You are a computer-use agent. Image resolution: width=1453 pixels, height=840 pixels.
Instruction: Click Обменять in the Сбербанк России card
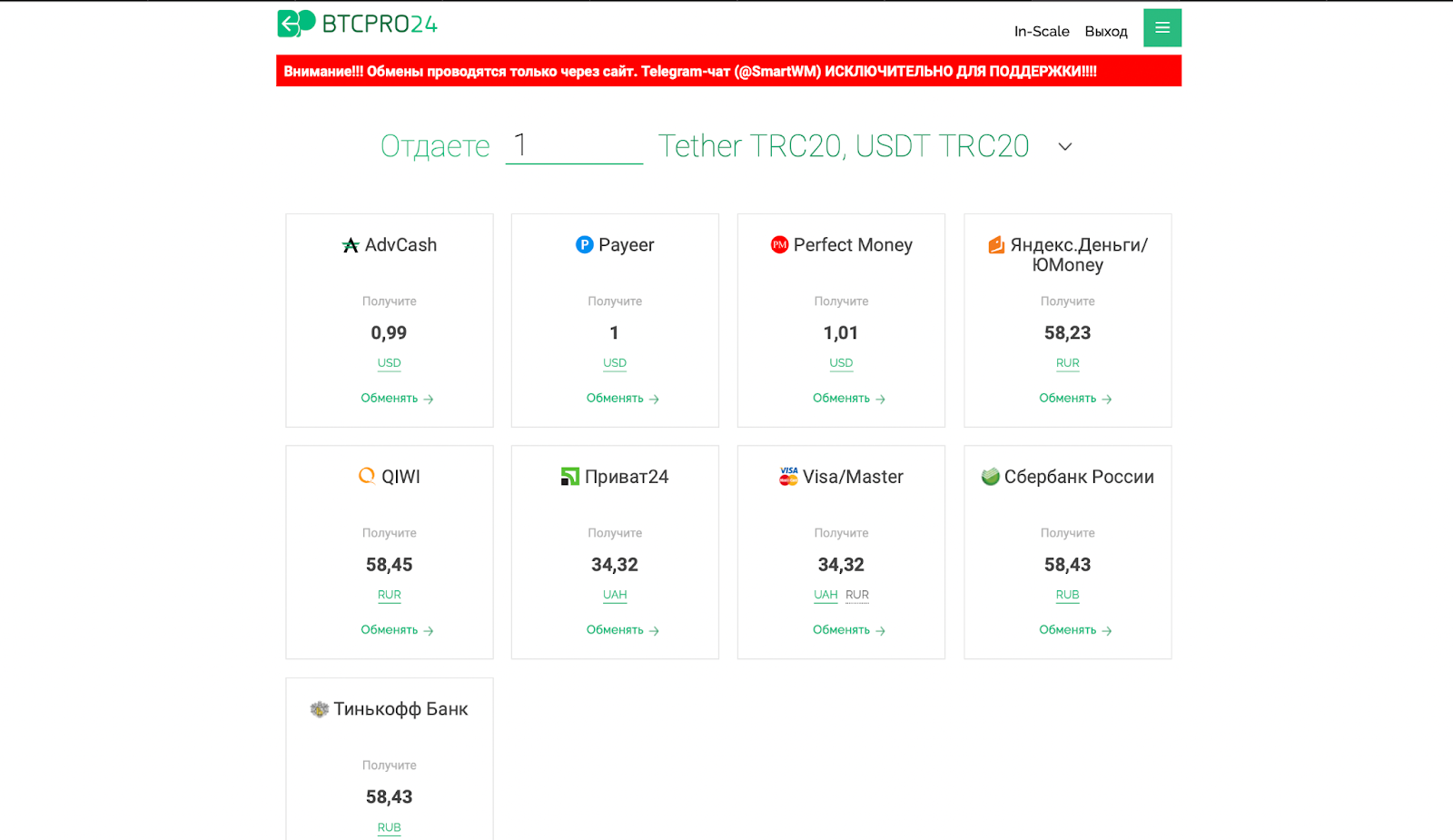[x=1075, y=630]
